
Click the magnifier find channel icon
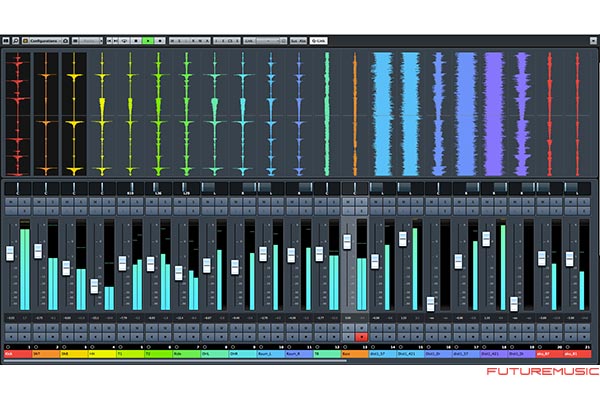click(16, 41)
